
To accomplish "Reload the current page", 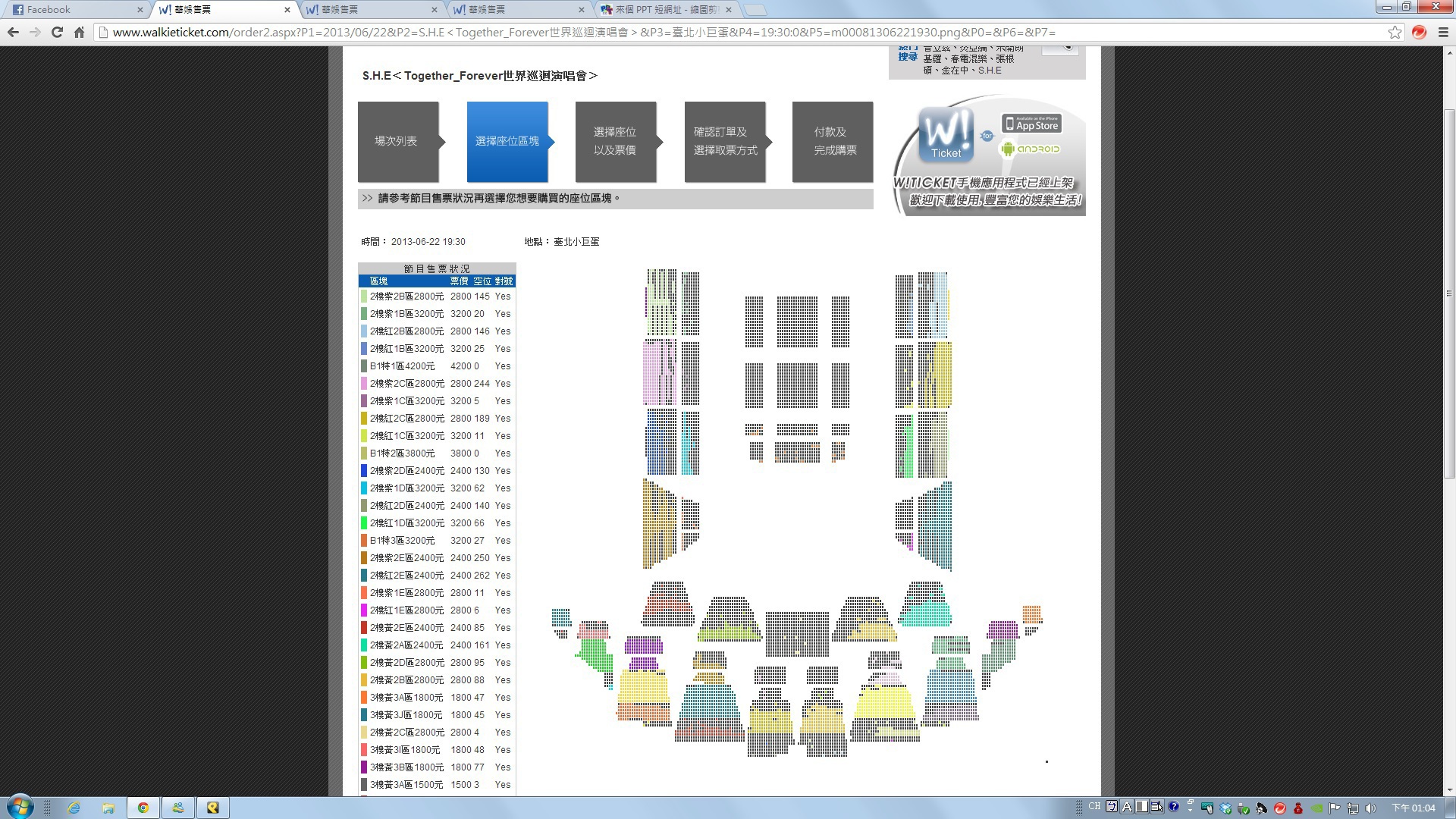I will click(x=57, y=32).
